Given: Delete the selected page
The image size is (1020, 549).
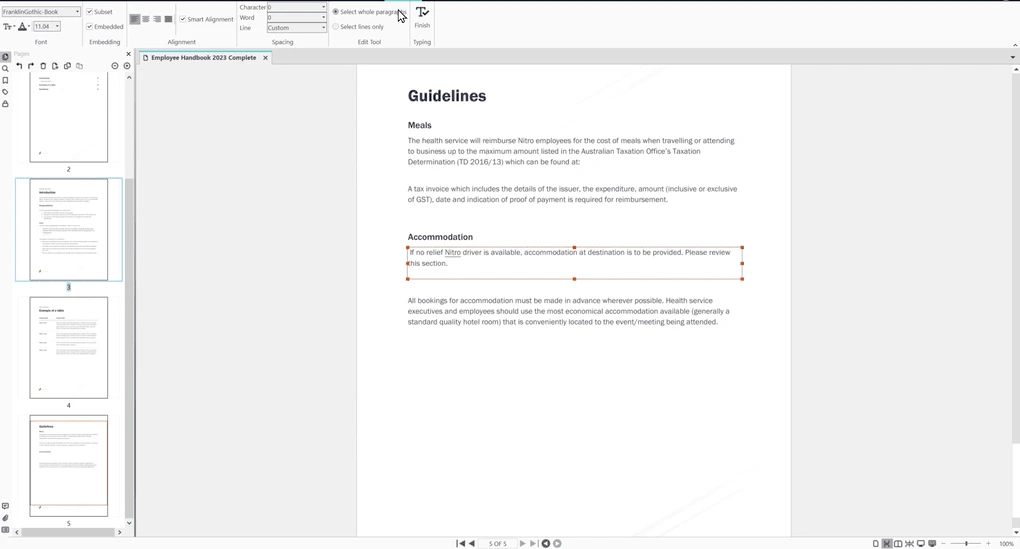Looking at the screenshot, I should [43, 66].
